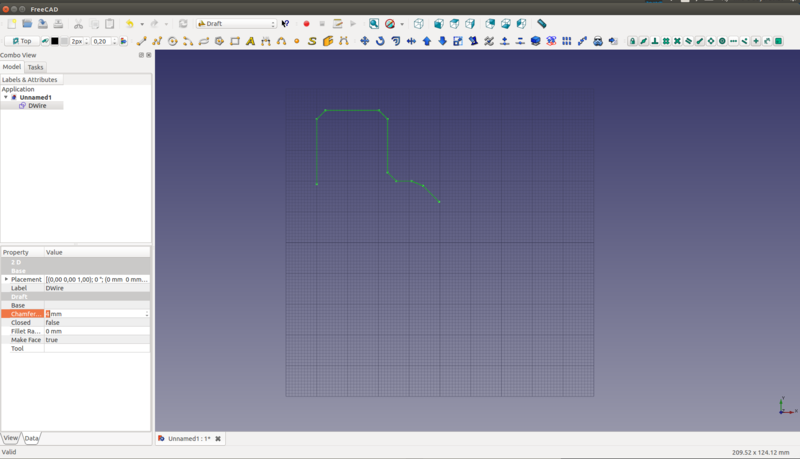The image size is (800, 459).
Task: Collapse the Unnamed1 document tree
Action: point(5,97)
